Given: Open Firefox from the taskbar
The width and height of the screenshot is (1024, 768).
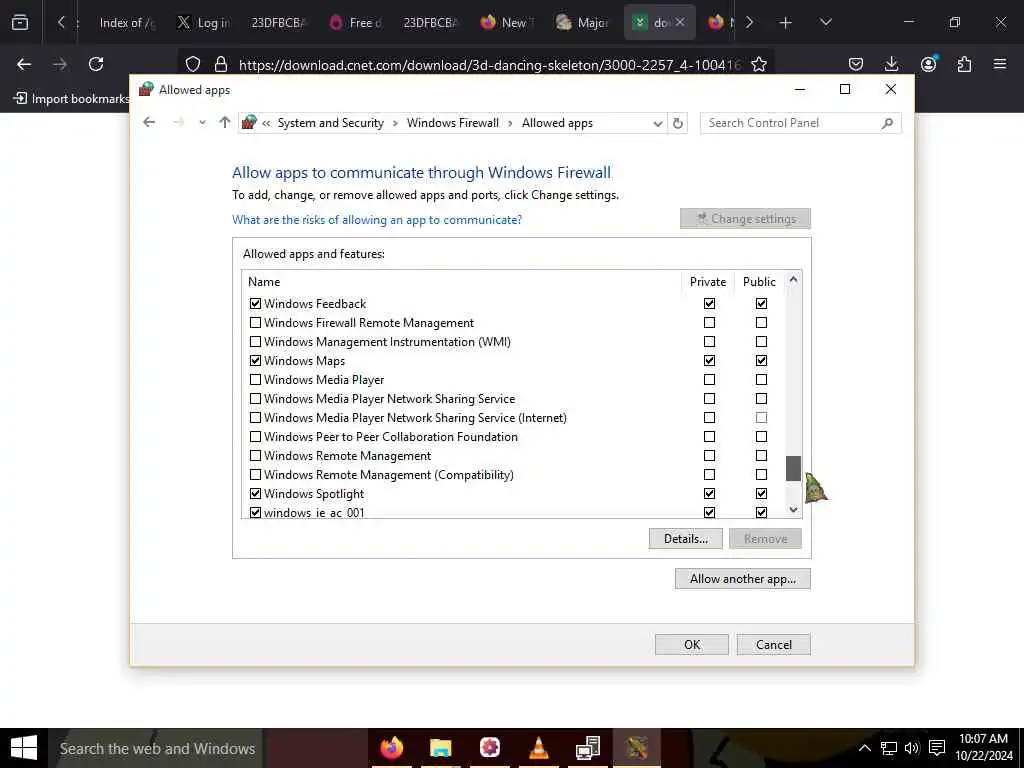Looking at the screenshot, I should (x=392, y=748).
